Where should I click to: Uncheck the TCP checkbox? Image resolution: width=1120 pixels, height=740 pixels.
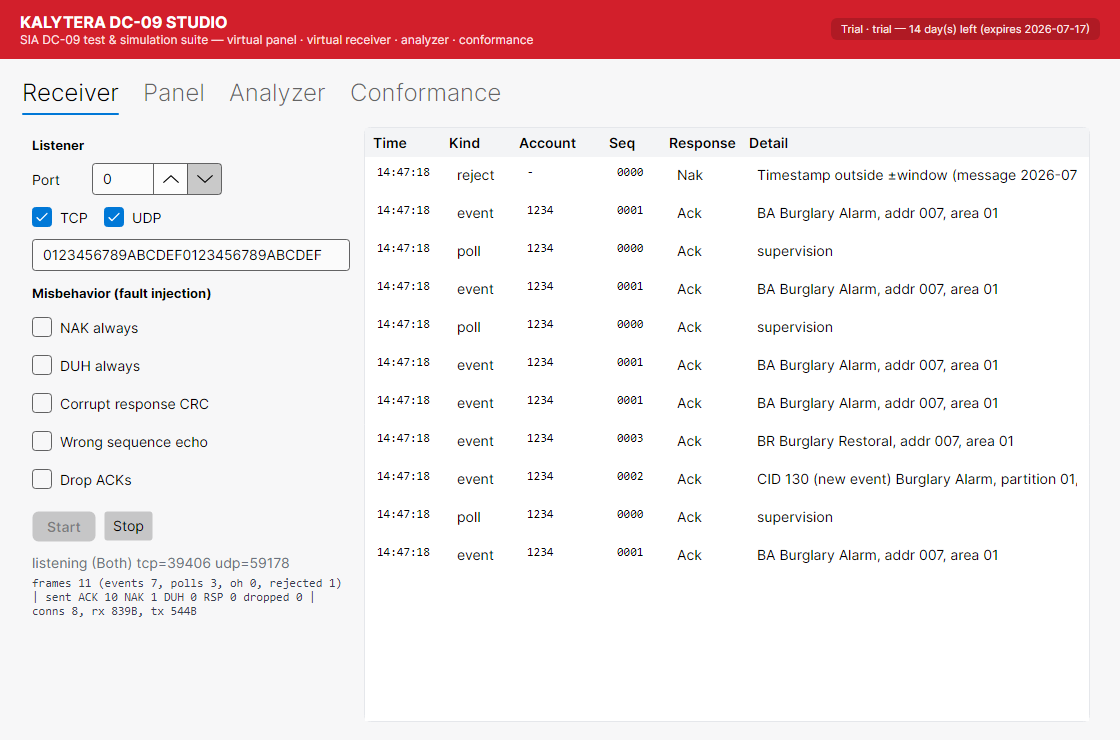[x=42, y=217]
